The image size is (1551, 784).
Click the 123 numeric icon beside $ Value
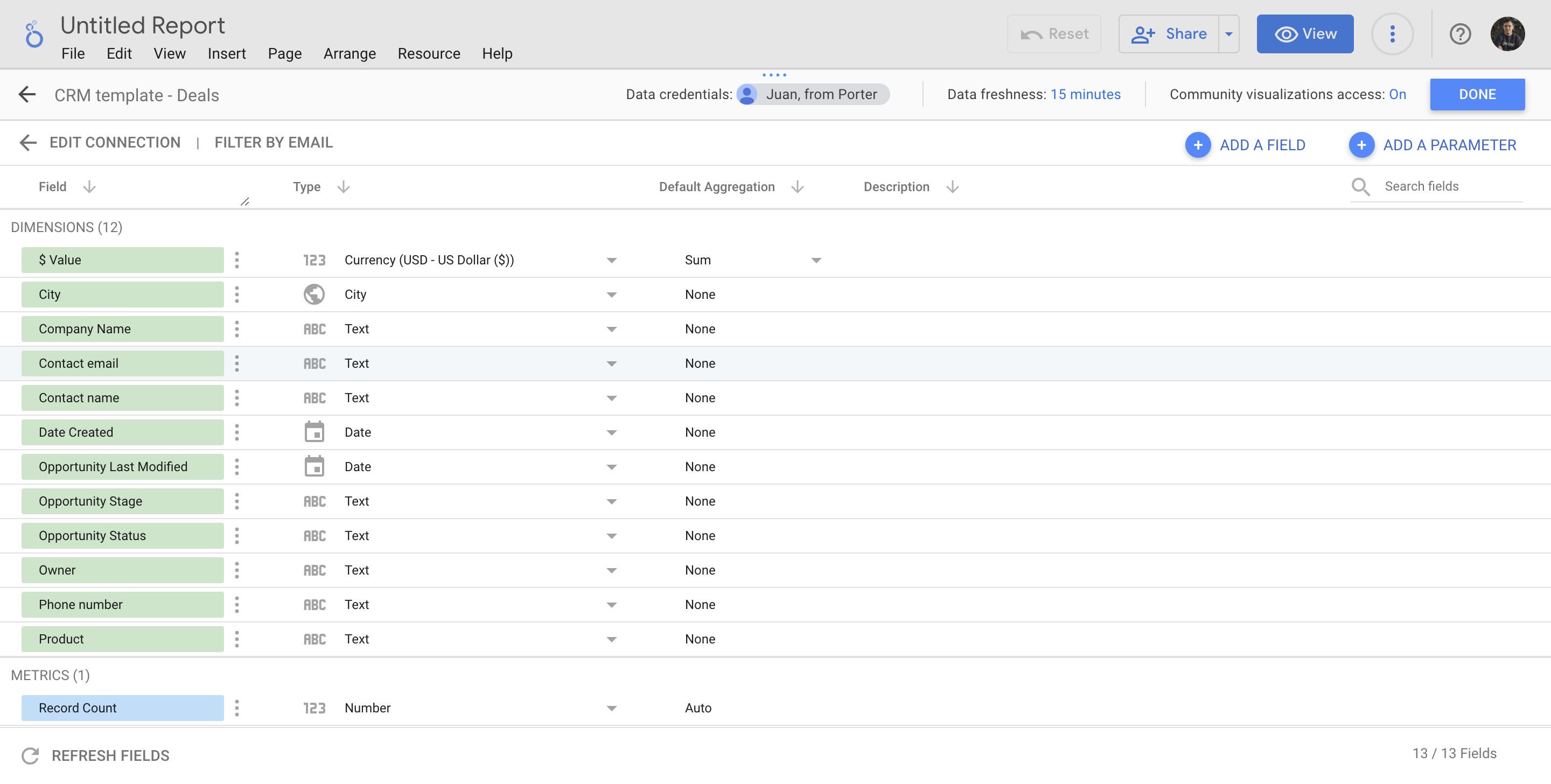coord(313,260)
